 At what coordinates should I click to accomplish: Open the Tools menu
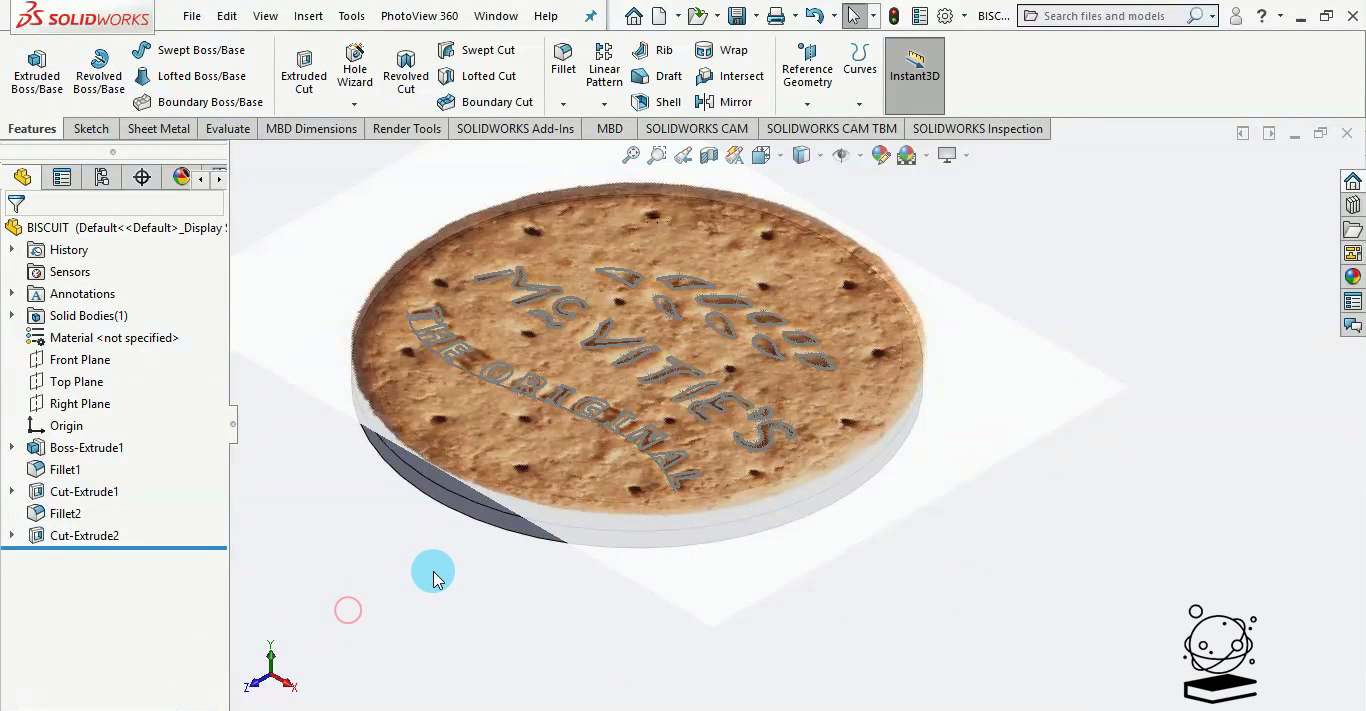(x=352, y=16)
